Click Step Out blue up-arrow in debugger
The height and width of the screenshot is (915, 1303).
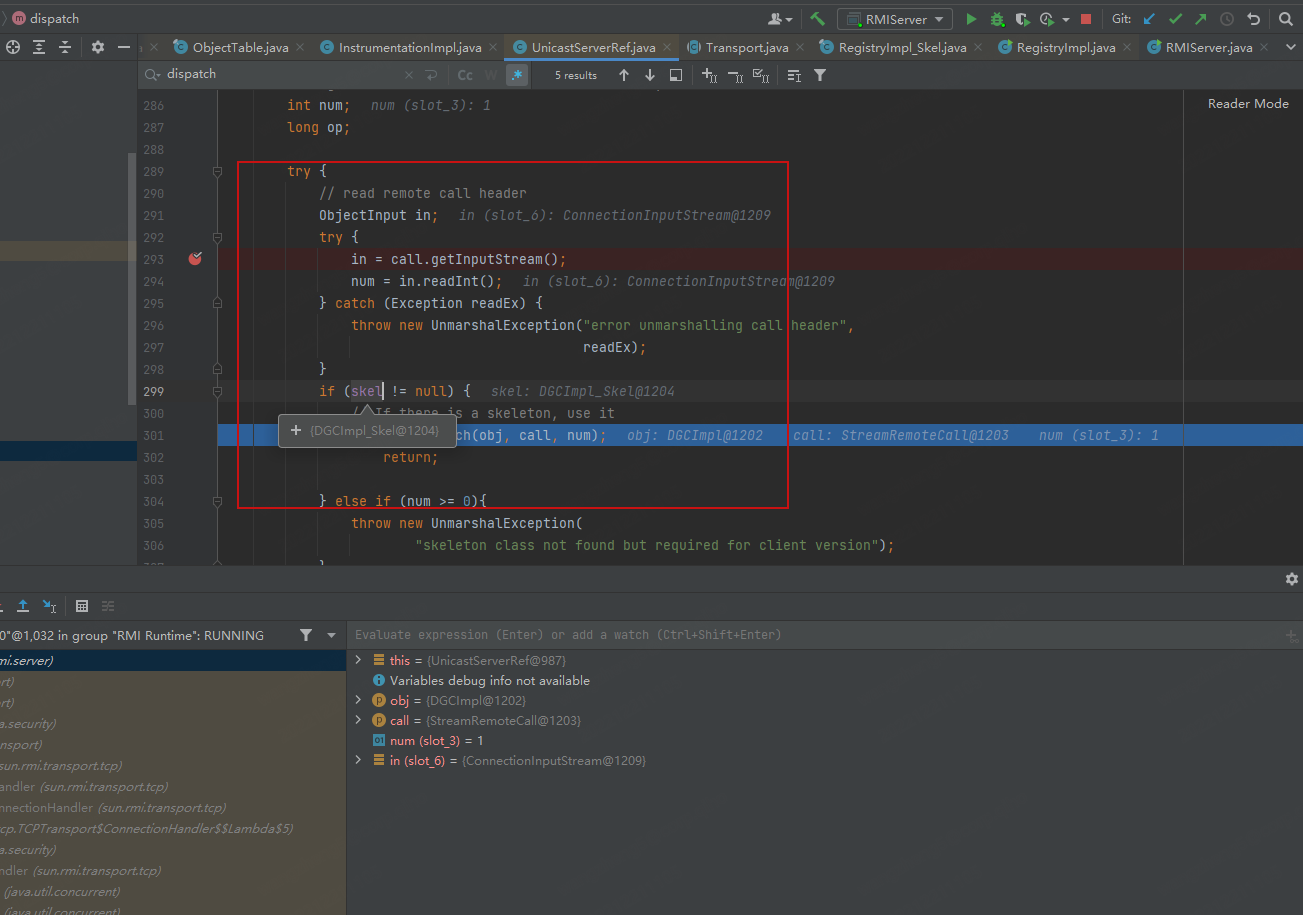pyautogui.click(x=23, y=606)
